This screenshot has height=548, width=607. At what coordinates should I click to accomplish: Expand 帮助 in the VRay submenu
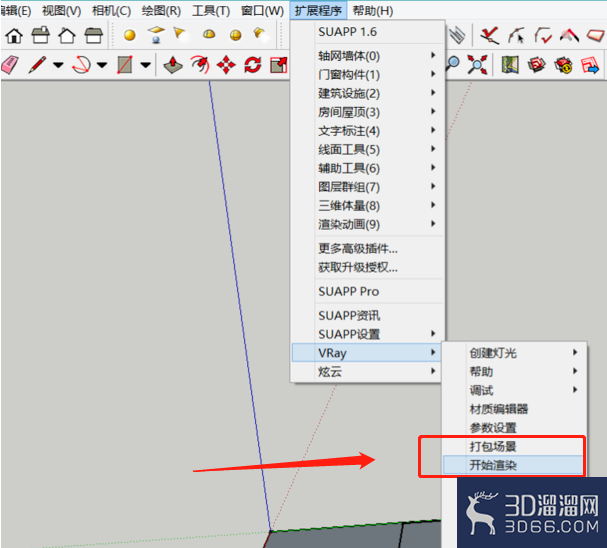[514, 372]
